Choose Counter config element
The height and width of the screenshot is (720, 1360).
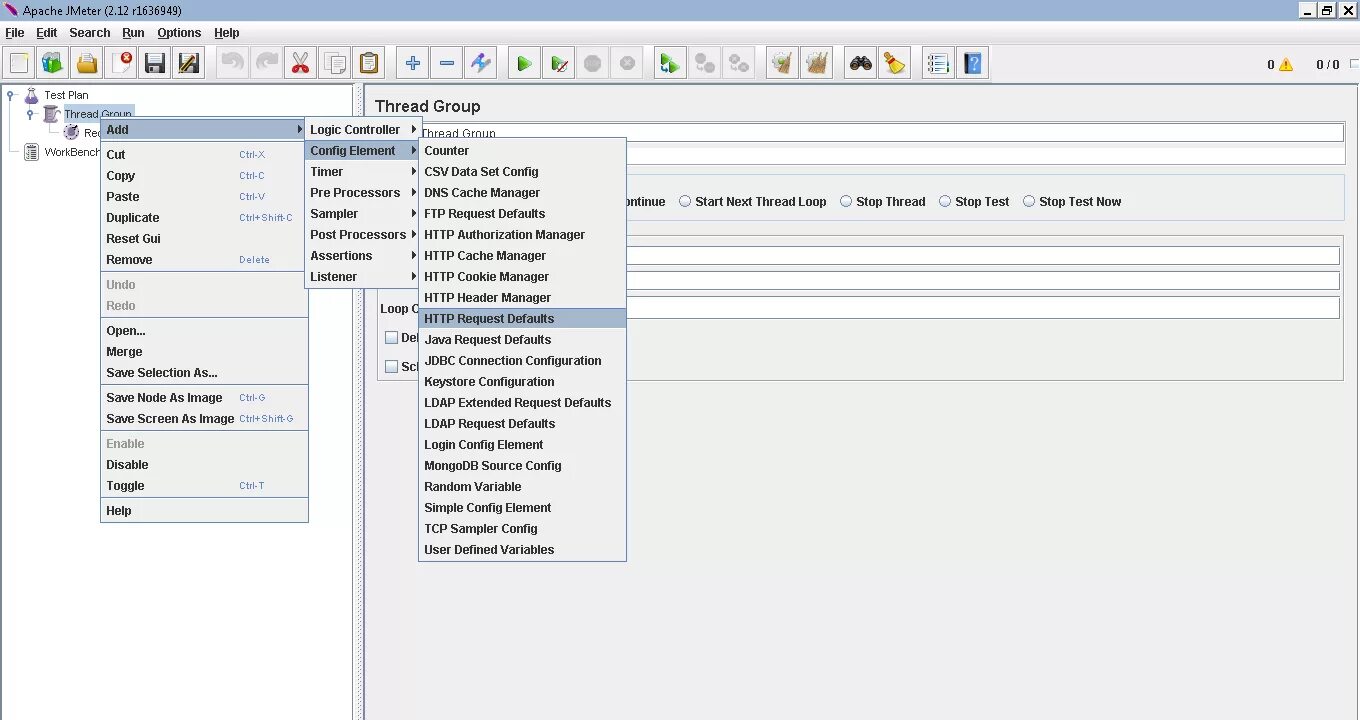click(x=522, y=150)
